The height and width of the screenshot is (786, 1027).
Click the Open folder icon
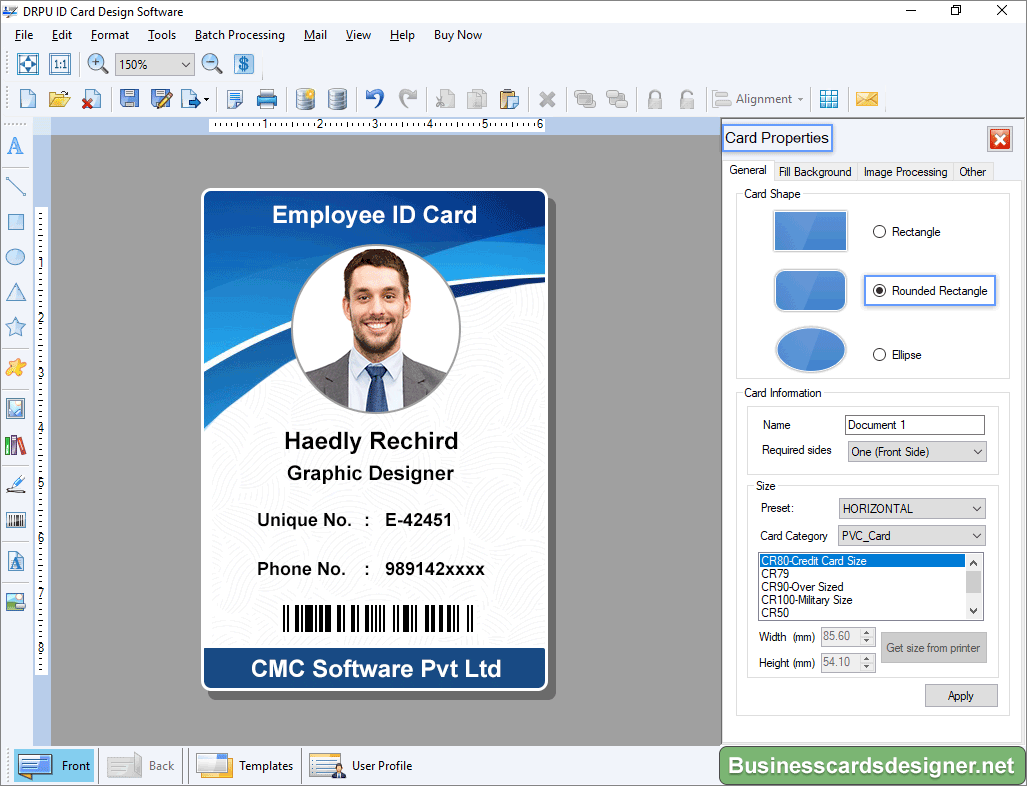[60, 99]
